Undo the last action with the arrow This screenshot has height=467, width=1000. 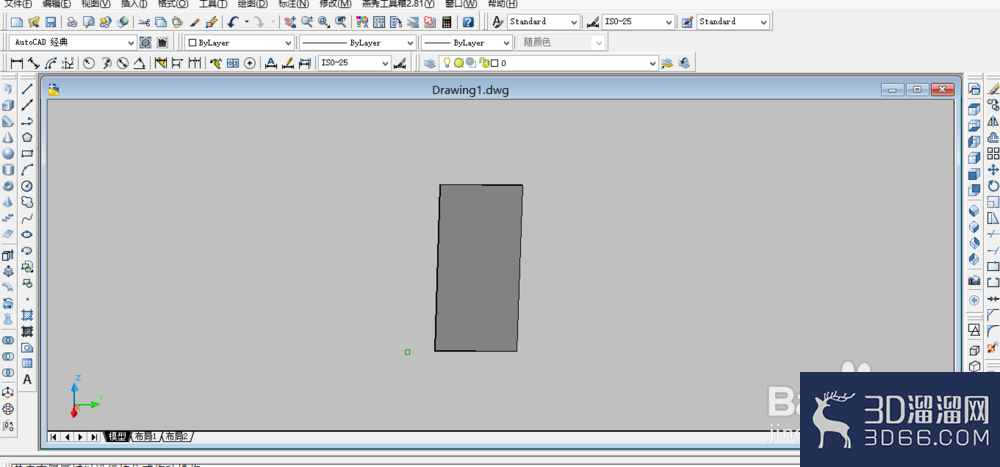[x=233, y=22]
